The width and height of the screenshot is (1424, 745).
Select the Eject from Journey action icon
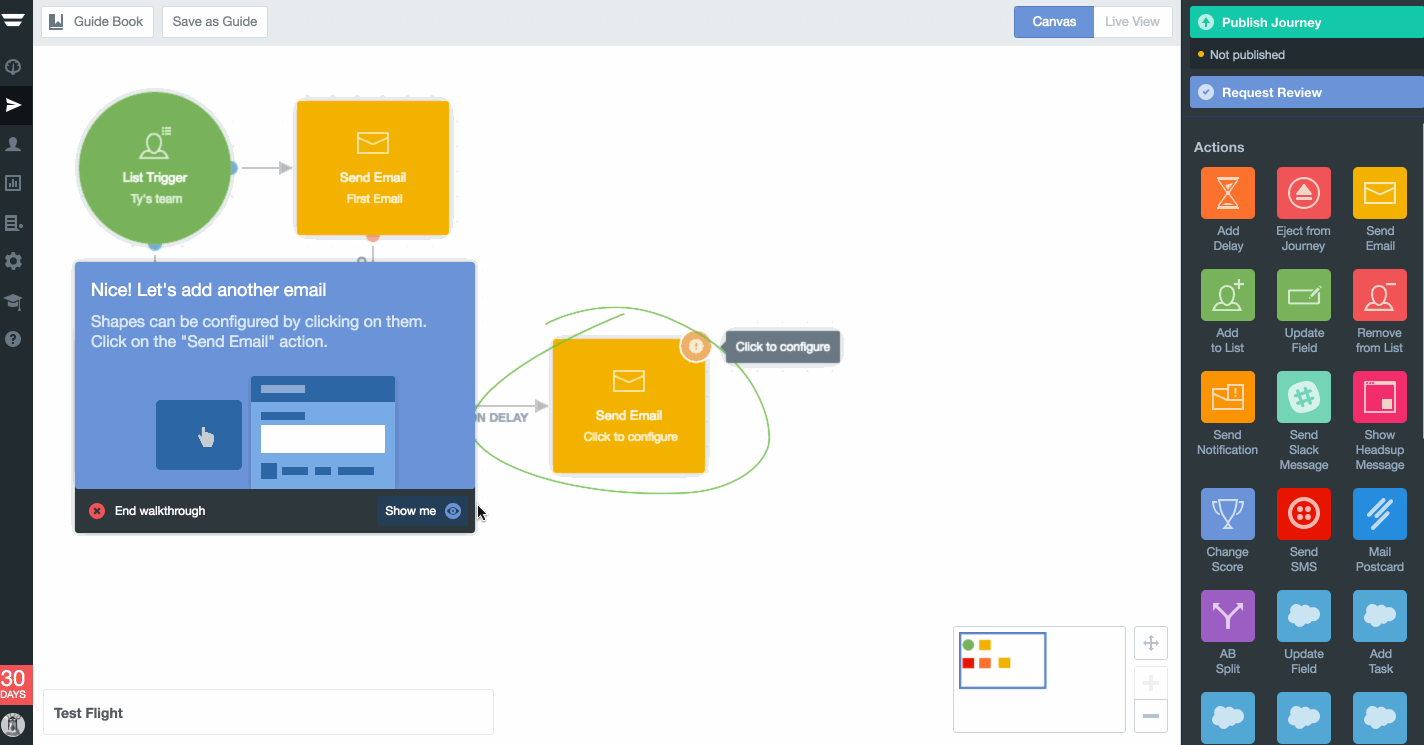tap(1303, 193)
